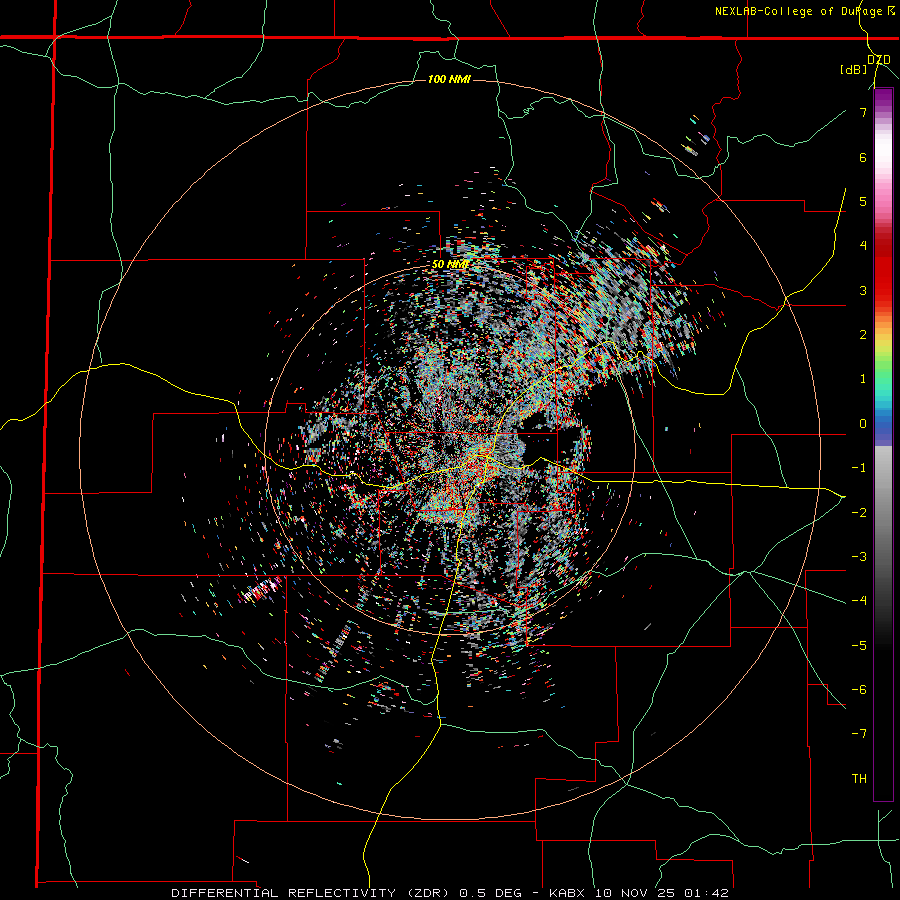
Task: Click the -5 dB color scale label
Action: pyautogui.click(x=859, y=645)
